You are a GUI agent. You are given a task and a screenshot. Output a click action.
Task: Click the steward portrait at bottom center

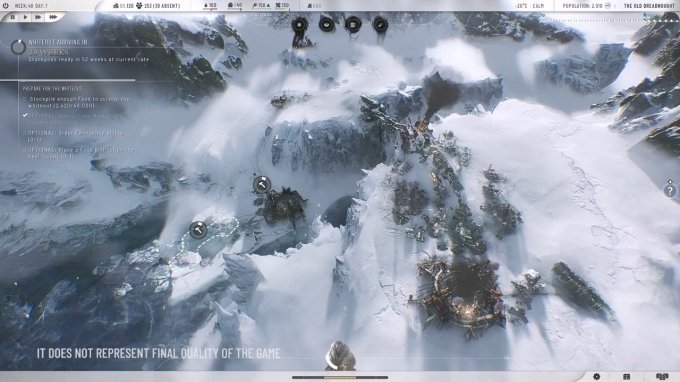point(340,356)
